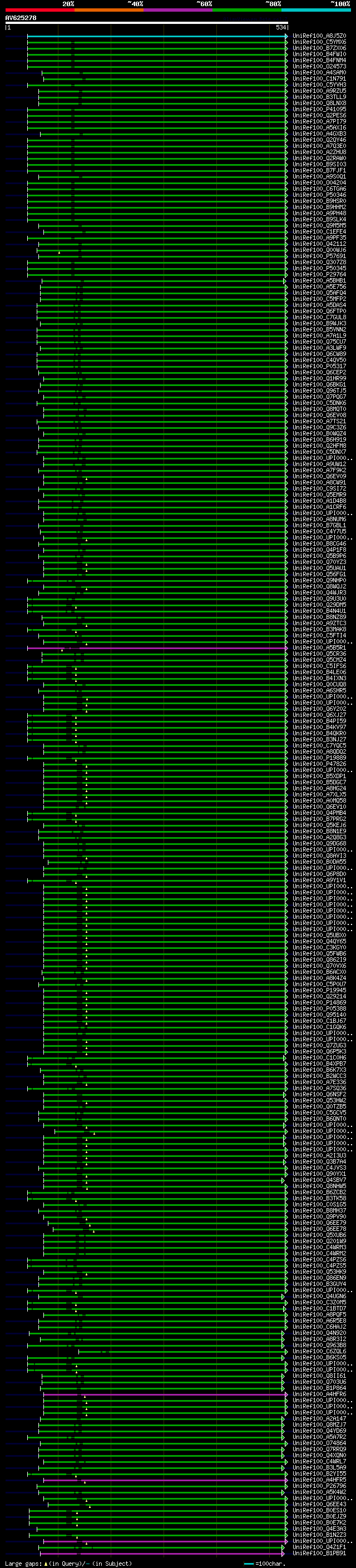
Task: Click the white query sequence bar
Action: (147, 22)
